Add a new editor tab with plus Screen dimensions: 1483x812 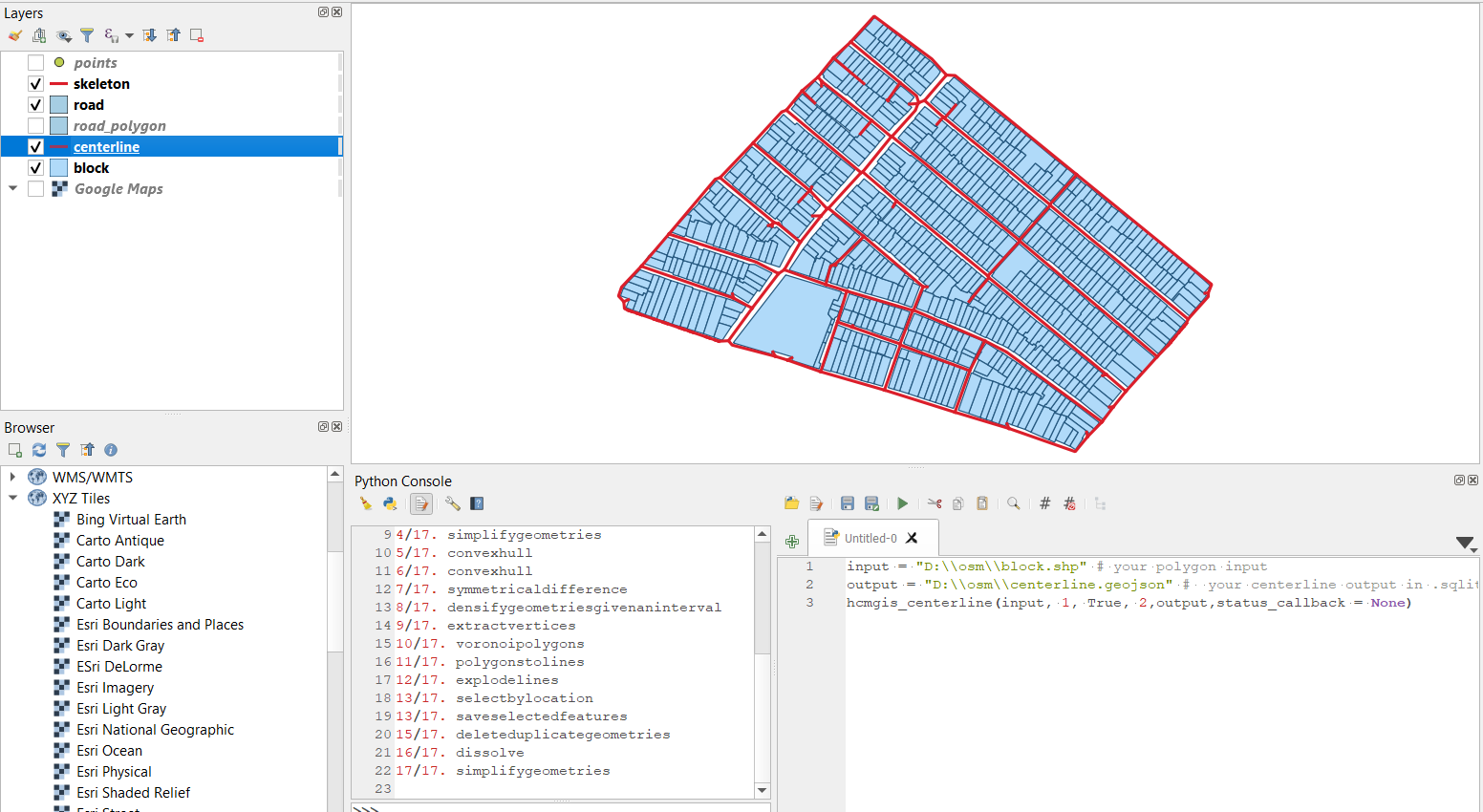click(792, 542)
